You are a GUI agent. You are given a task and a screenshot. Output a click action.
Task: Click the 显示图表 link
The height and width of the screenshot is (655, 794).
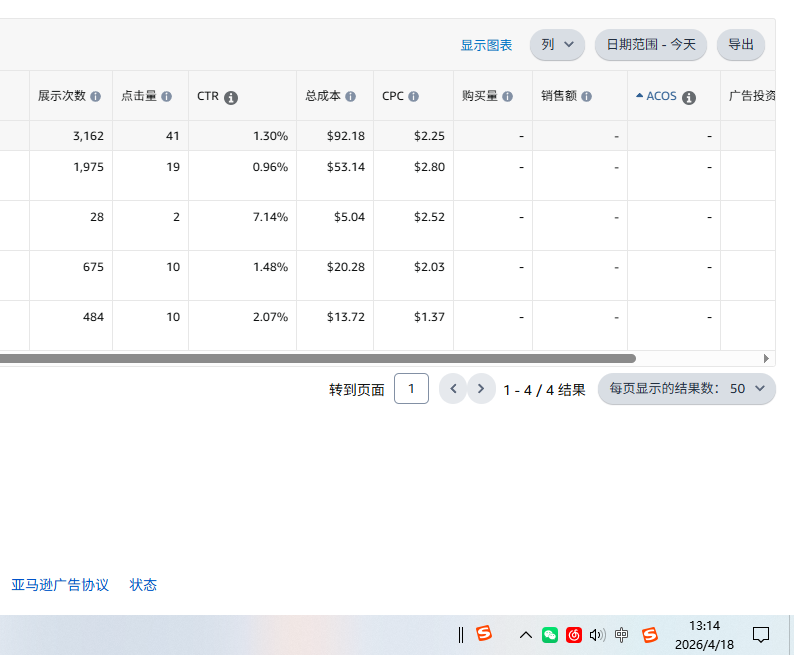pyautogui.click(x=486, y=46)
